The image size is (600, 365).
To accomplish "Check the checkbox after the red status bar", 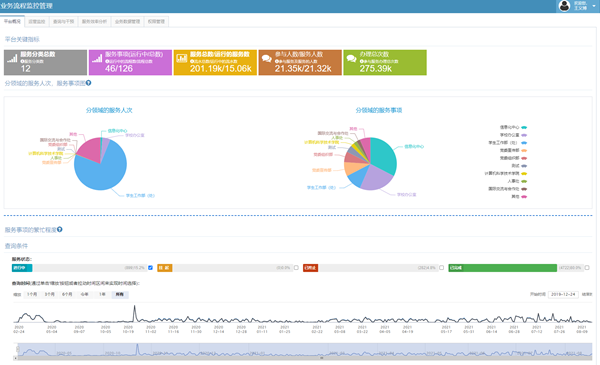I will pyautogui.click(x=442, y=268).
